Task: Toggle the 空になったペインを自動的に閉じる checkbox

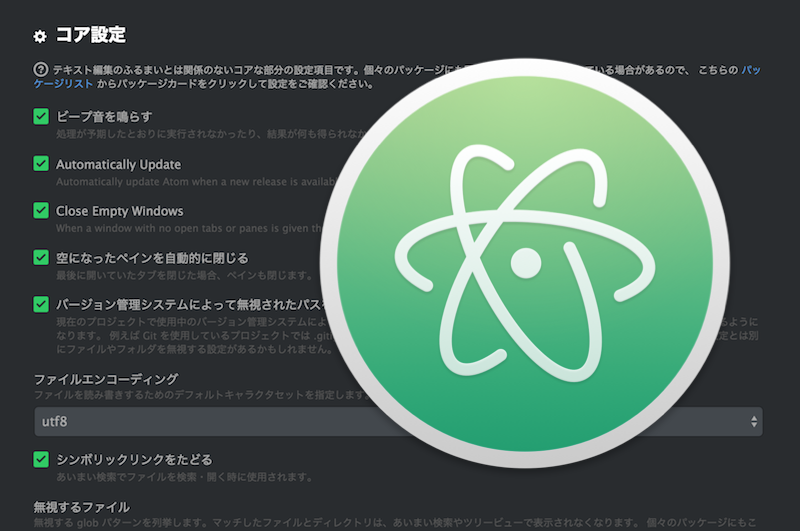Action: tap(41, 257)
